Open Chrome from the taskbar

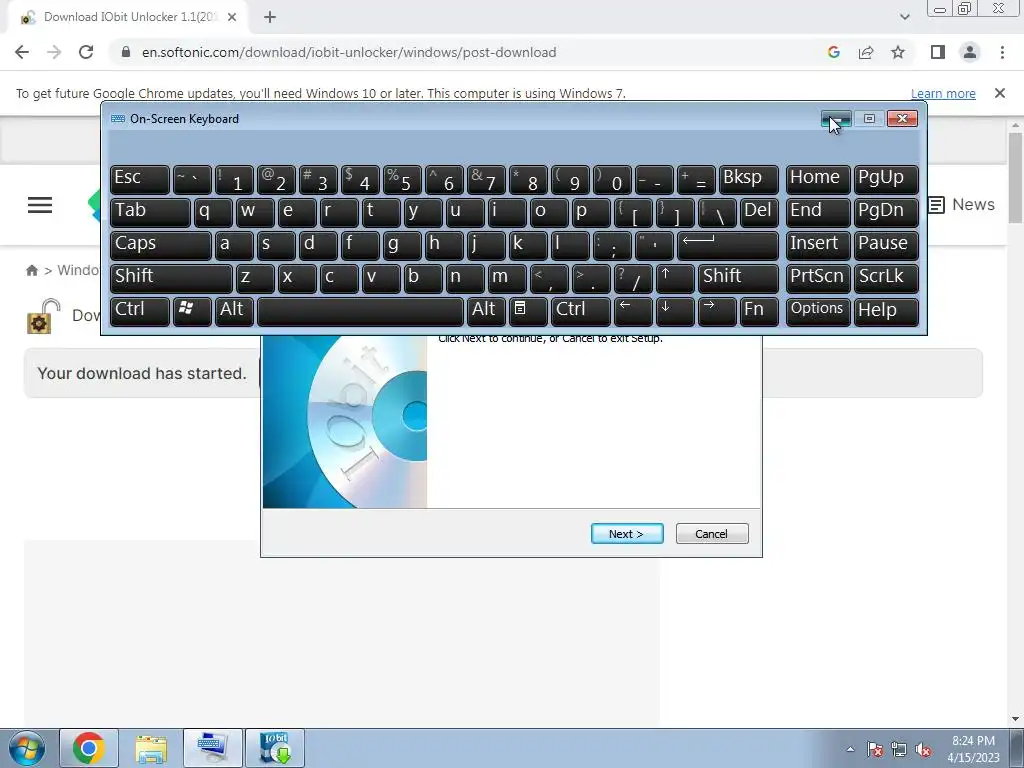[x=89, y=748]
